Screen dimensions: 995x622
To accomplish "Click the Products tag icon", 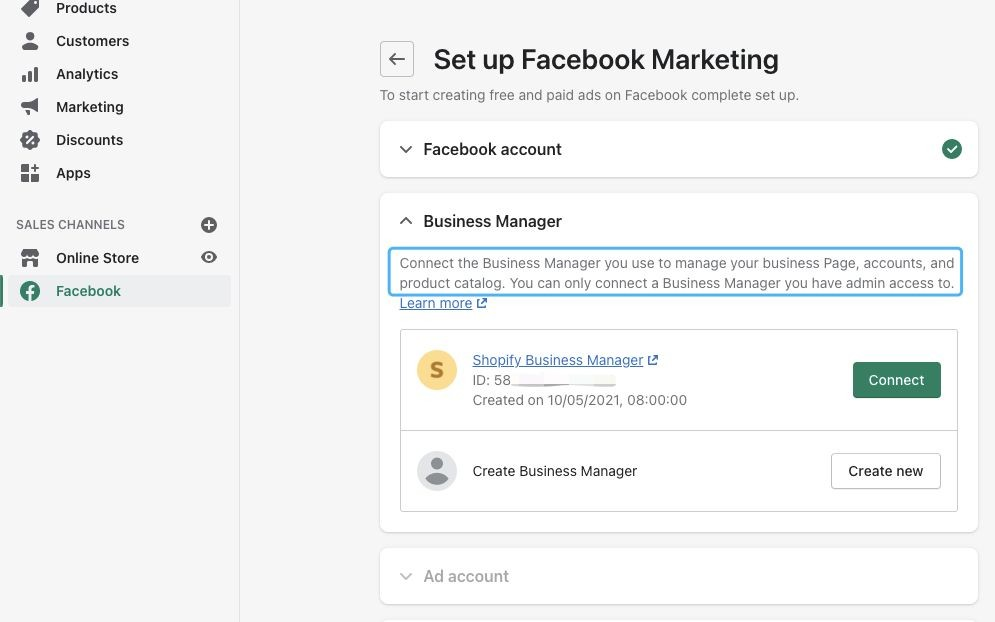I will [x=30, y=8].
